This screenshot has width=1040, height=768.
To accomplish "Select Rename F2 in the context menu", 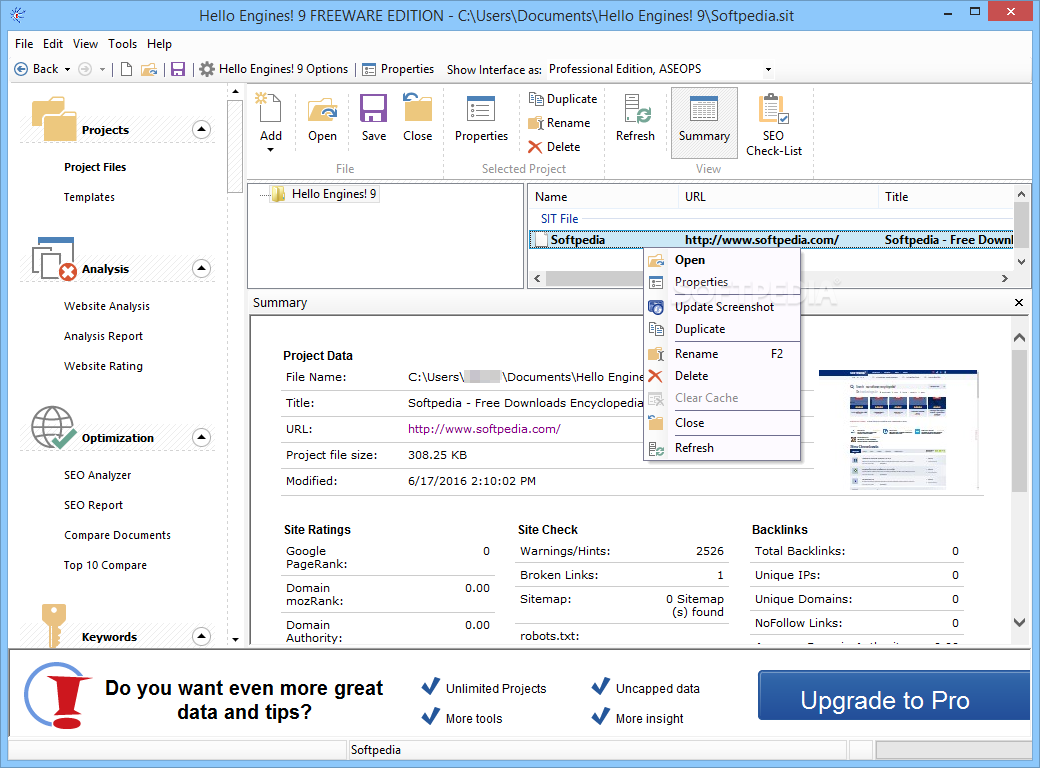I will tap(722, 354).
